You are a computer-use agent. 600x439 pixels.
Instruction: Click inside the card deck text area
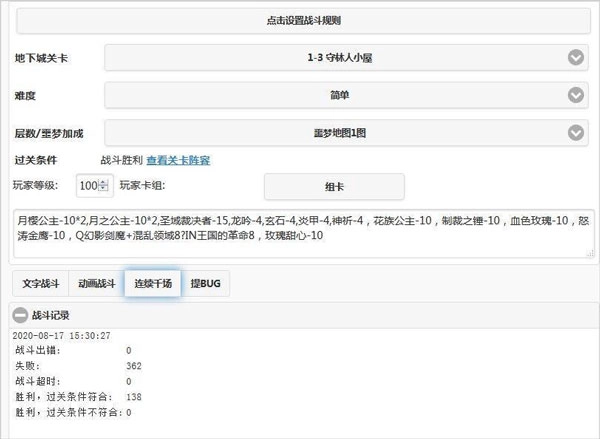(x=300, y=231)
